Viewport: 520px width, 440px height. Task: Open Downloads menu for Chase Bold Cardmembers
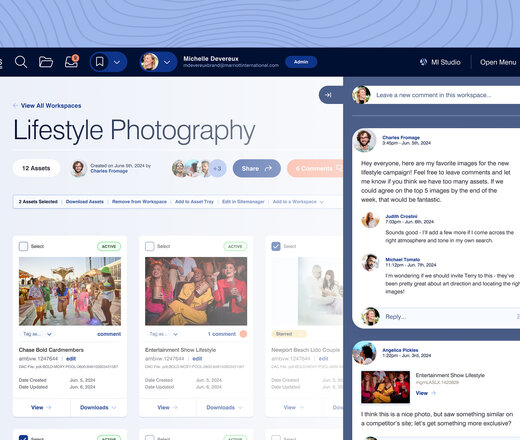pyautogui.click(x=98, y=407)
